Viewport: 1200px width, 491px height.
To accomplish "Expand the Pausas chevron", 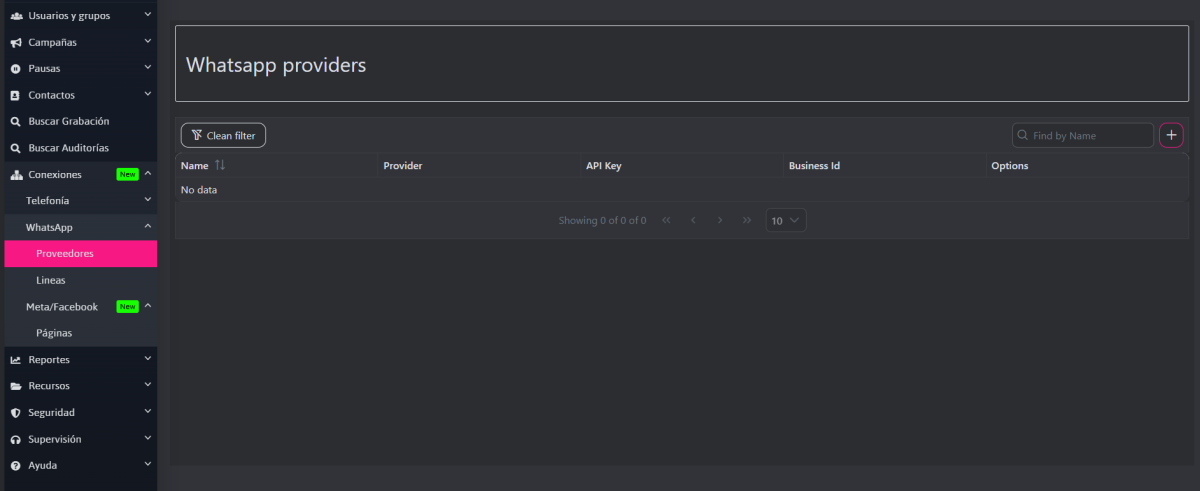I will tap(148, 68).
